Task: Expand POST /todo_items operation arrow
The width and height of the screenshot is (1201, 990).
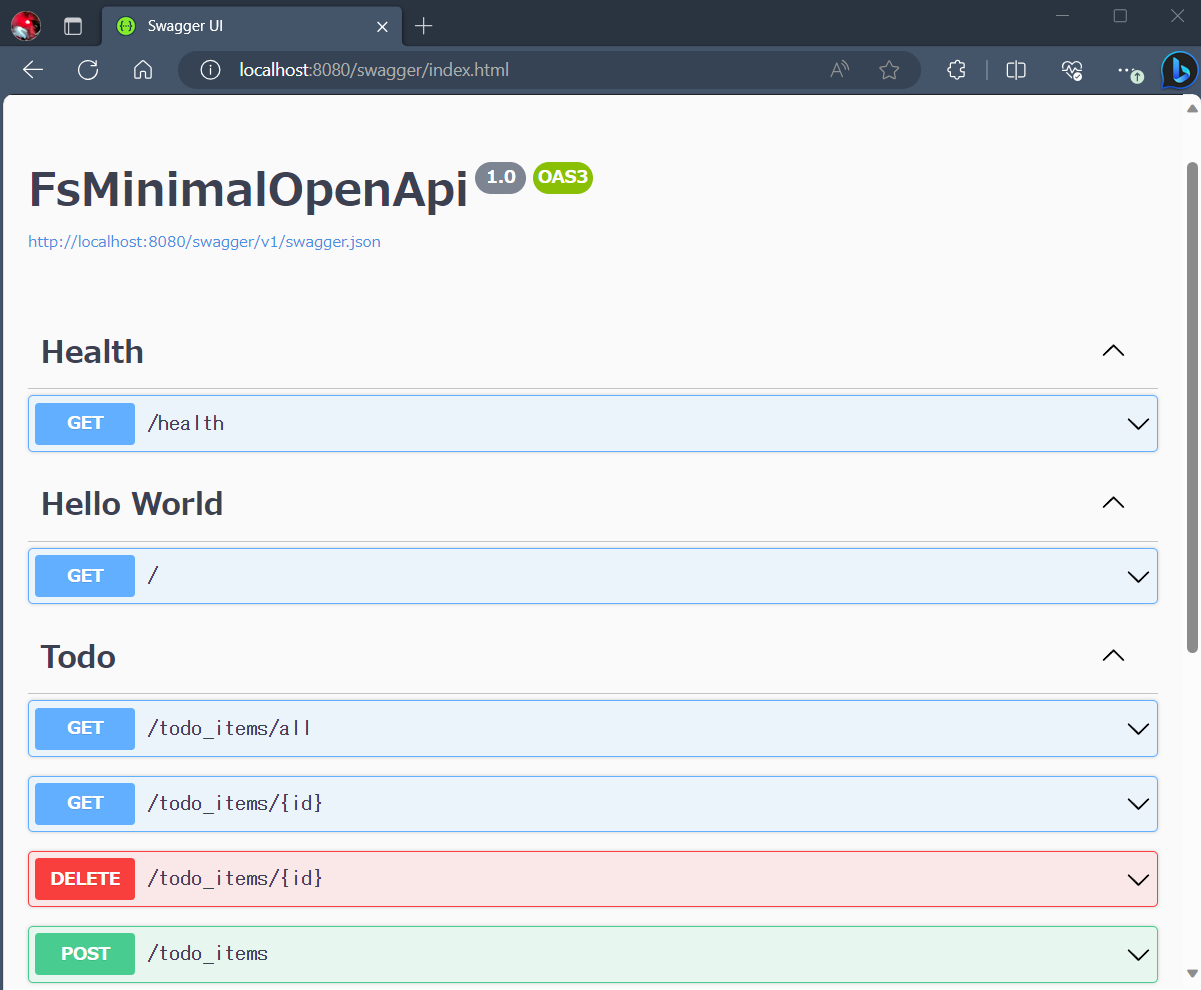Action: 1138,954
